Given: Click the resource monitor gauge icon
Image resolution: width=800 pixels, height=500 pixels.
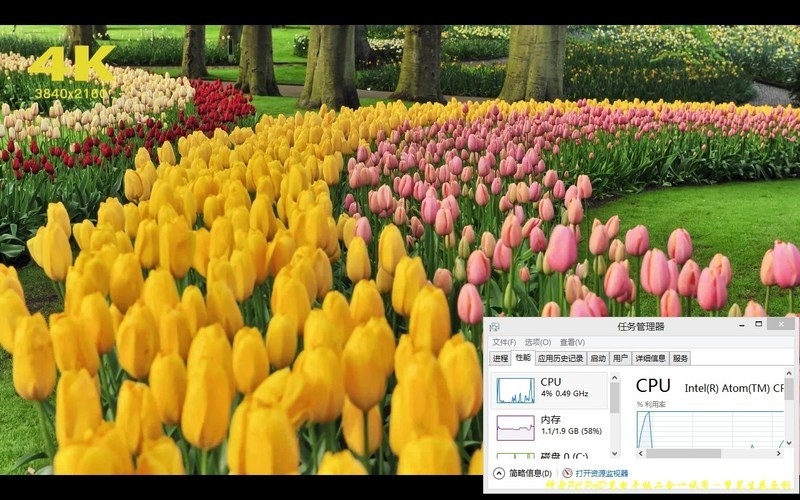Looking at the screenshot, I should pyautogui.click(x=567, y=473).
